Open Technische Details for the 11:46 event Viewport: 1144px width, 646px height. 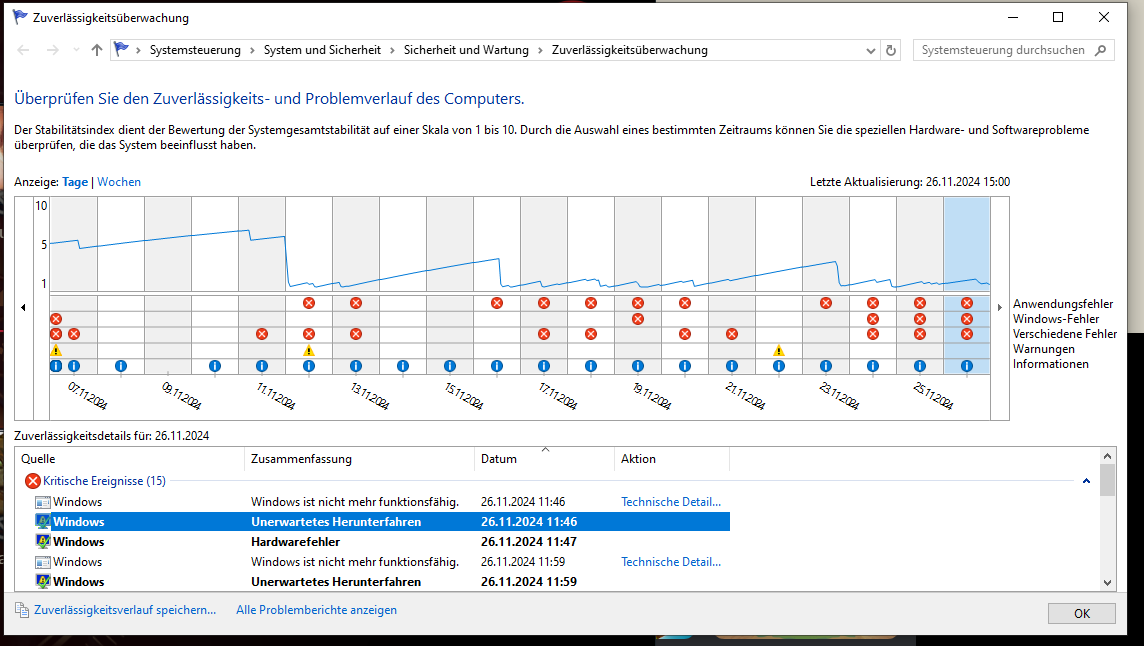click(x=670, y=501)
